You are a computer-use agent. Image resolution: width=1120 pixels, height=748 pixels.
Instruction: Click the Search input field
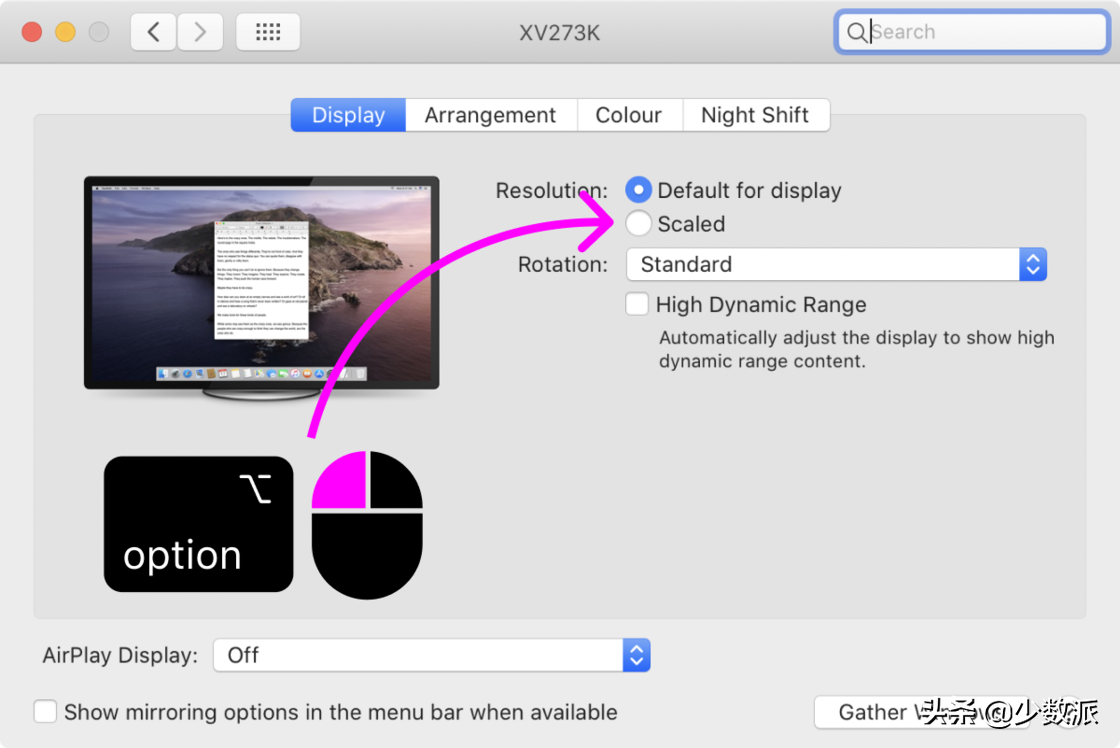click(x=972, y=32)
